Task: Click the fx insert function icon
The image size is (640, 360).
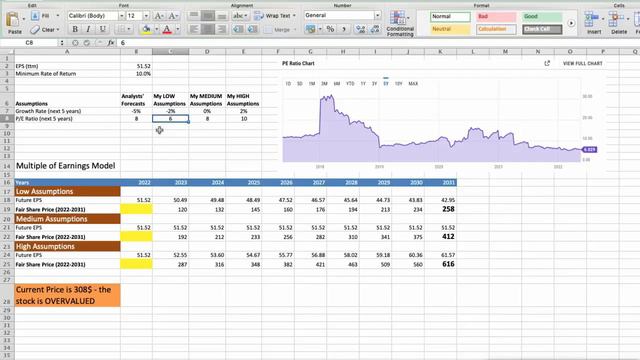Action: (111, 43)
